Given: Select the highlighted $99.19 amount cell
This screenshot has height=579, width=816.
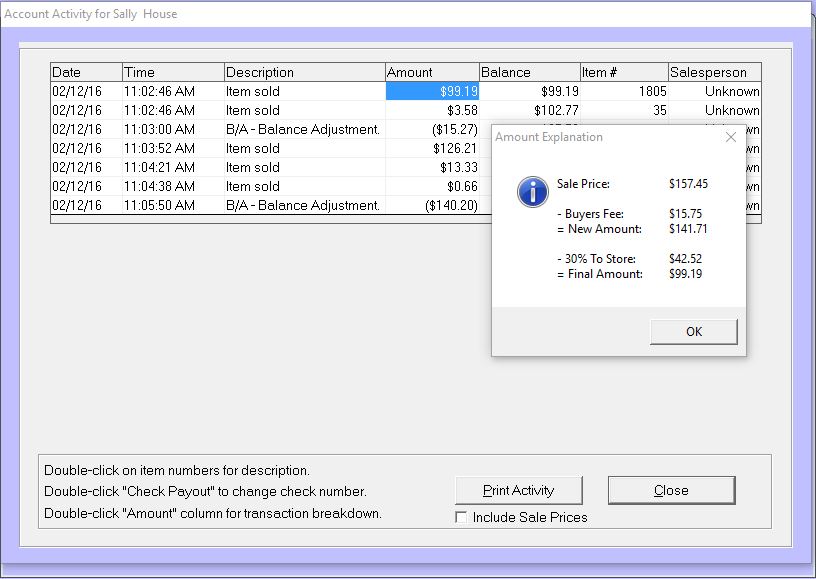Looking at the screenshot, I should 432,92.
